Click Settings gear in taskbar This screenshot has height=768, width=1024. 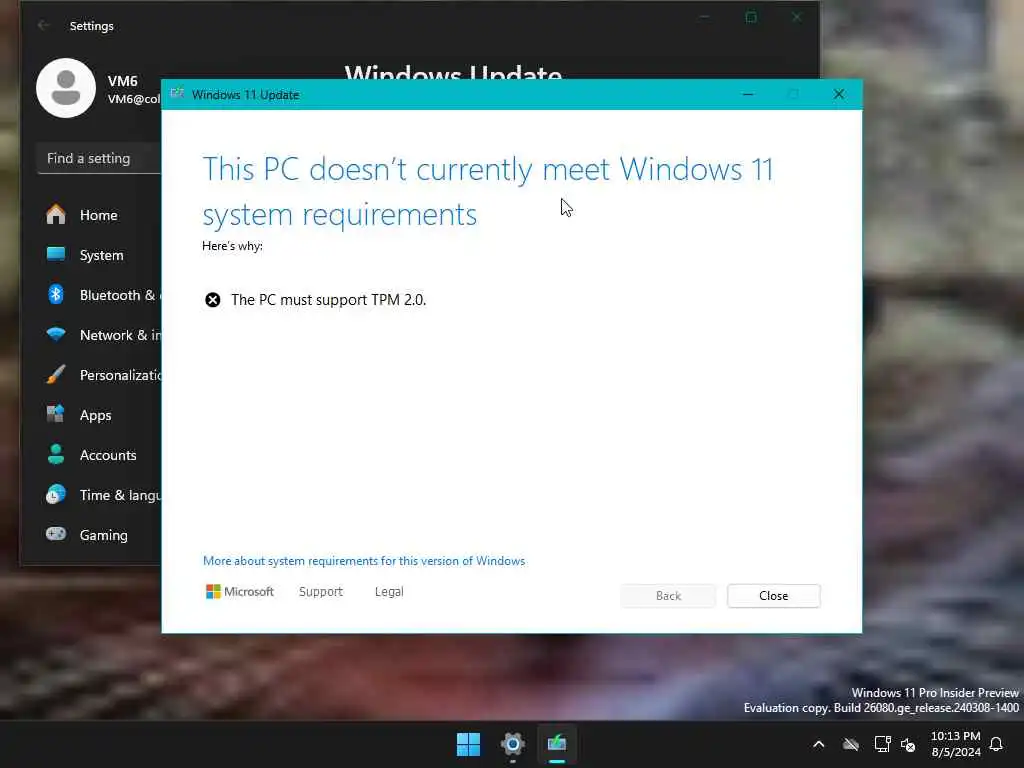click(513, 744)
